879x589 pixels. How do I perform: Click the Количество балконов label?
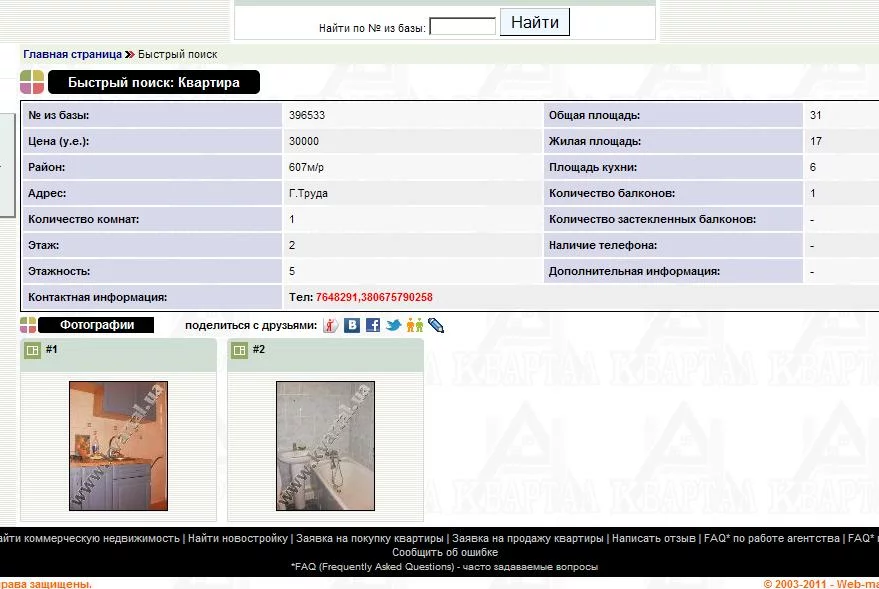612,193
